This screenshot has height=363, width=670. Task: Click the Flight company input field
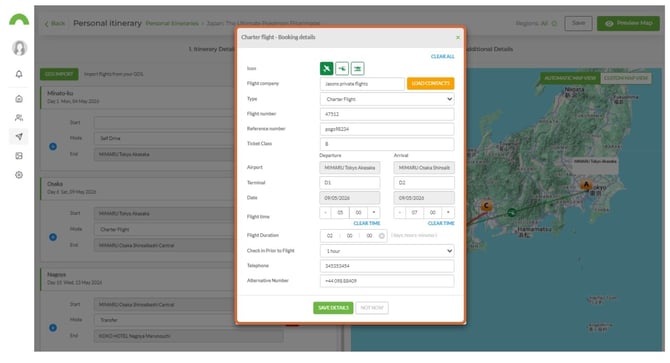click(362, 84)
